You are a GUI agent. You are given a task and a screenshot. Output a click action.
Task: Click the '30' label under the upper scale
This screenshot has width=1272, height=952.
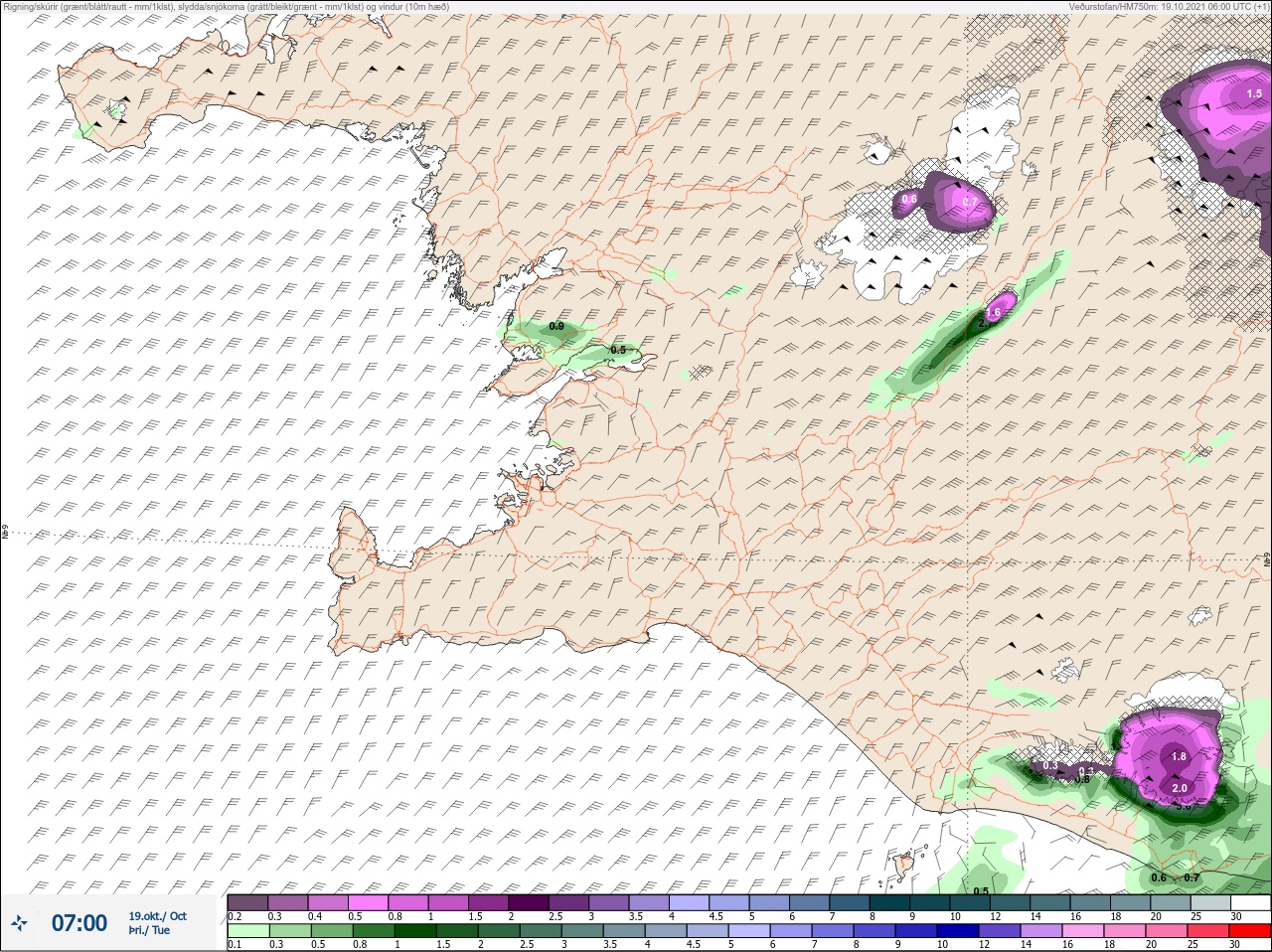pyautogui.click(x=1236, y=916)
